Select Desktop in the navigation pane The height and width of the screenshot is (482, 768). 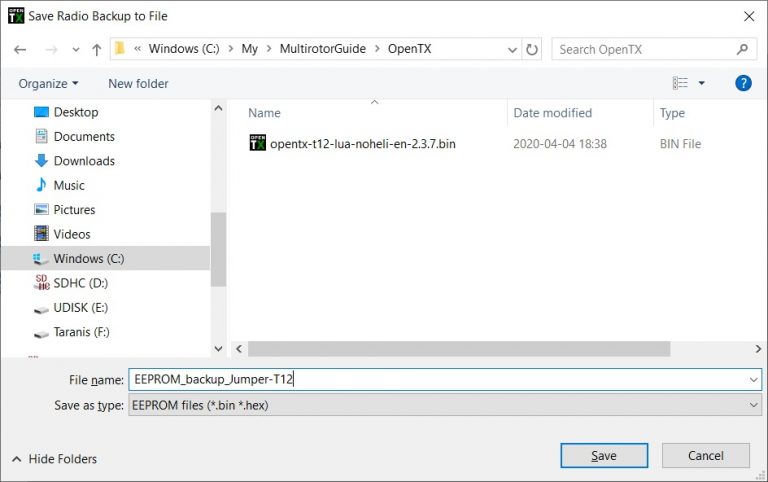point(76,112)
